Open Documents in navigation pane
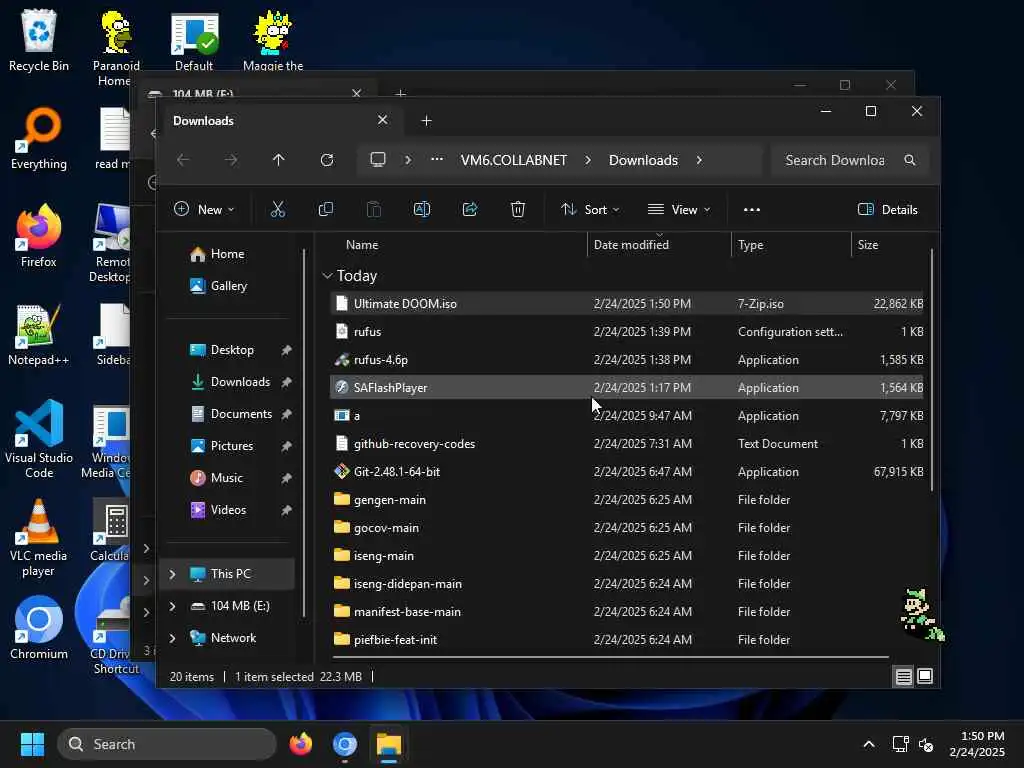Screen dimensions: 1024x768 [231, 414]
